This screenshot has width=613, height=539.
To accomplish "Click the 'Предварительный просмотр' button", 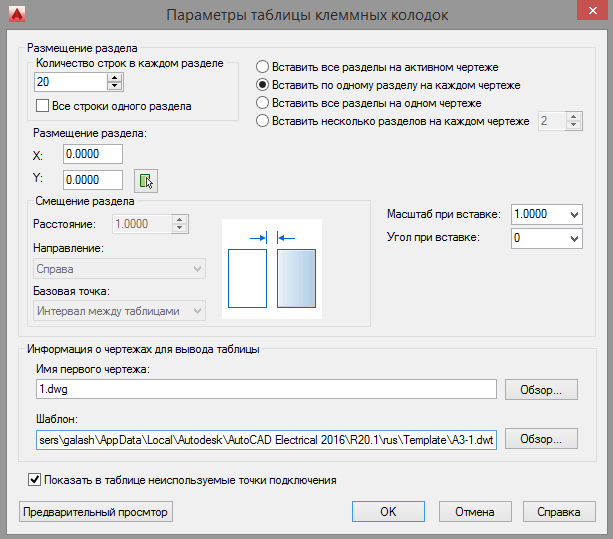I will click(96, 512).
